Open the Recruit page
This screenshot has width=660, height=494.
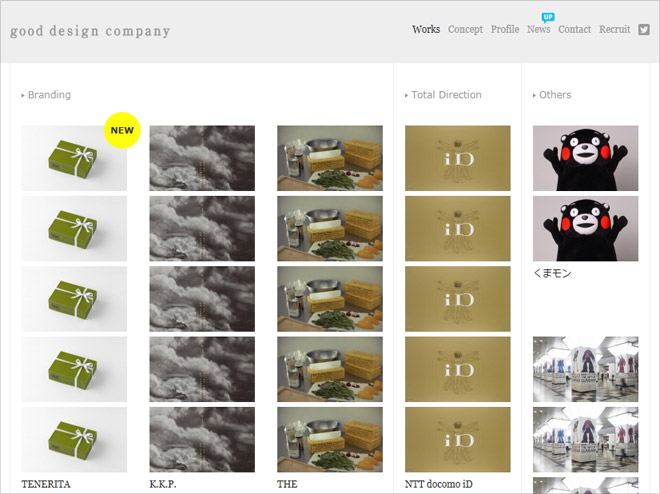point(615,29)
